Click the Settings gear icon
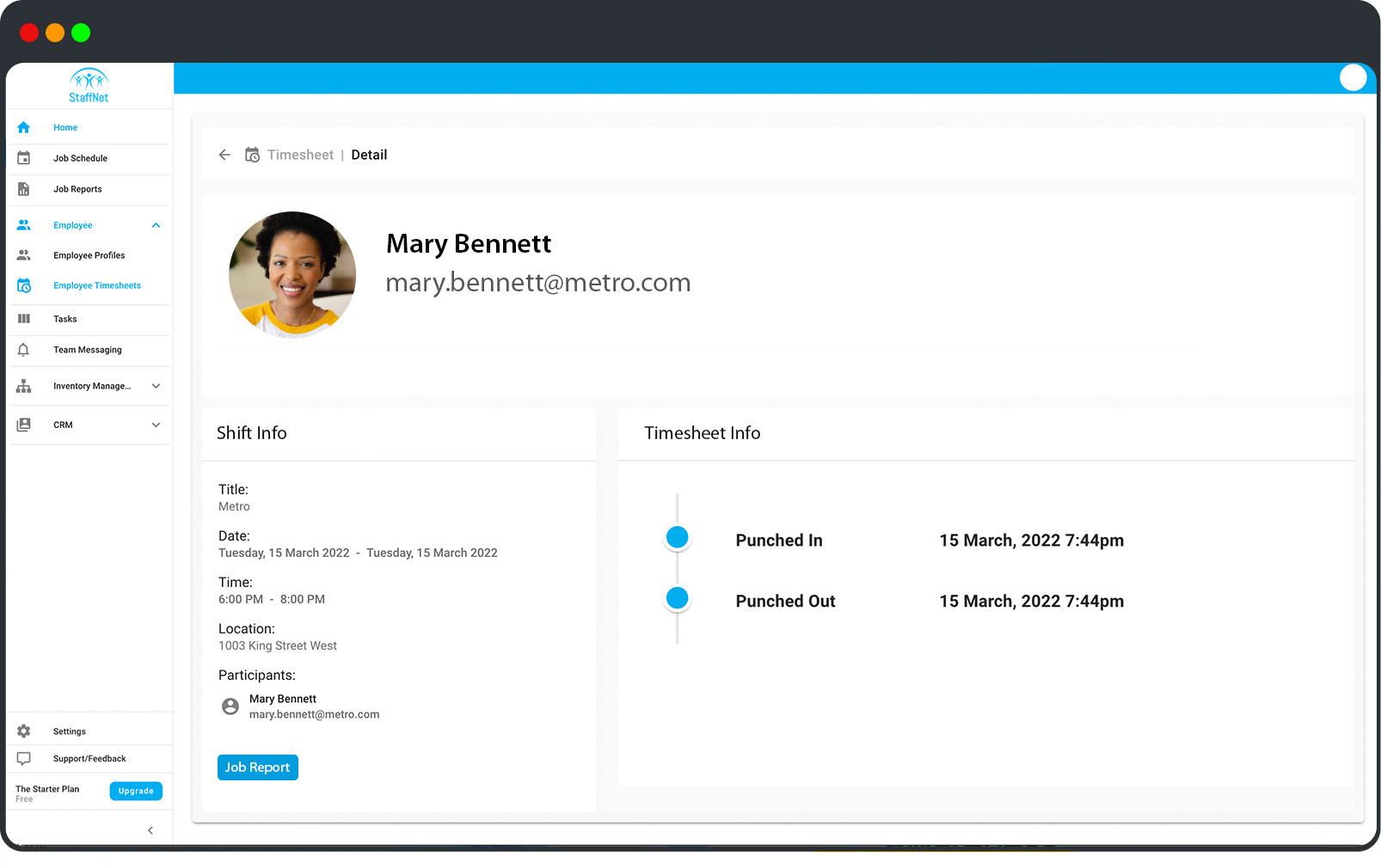The width and height of the screenshot is (1381, 868). (x=23, y=731)
